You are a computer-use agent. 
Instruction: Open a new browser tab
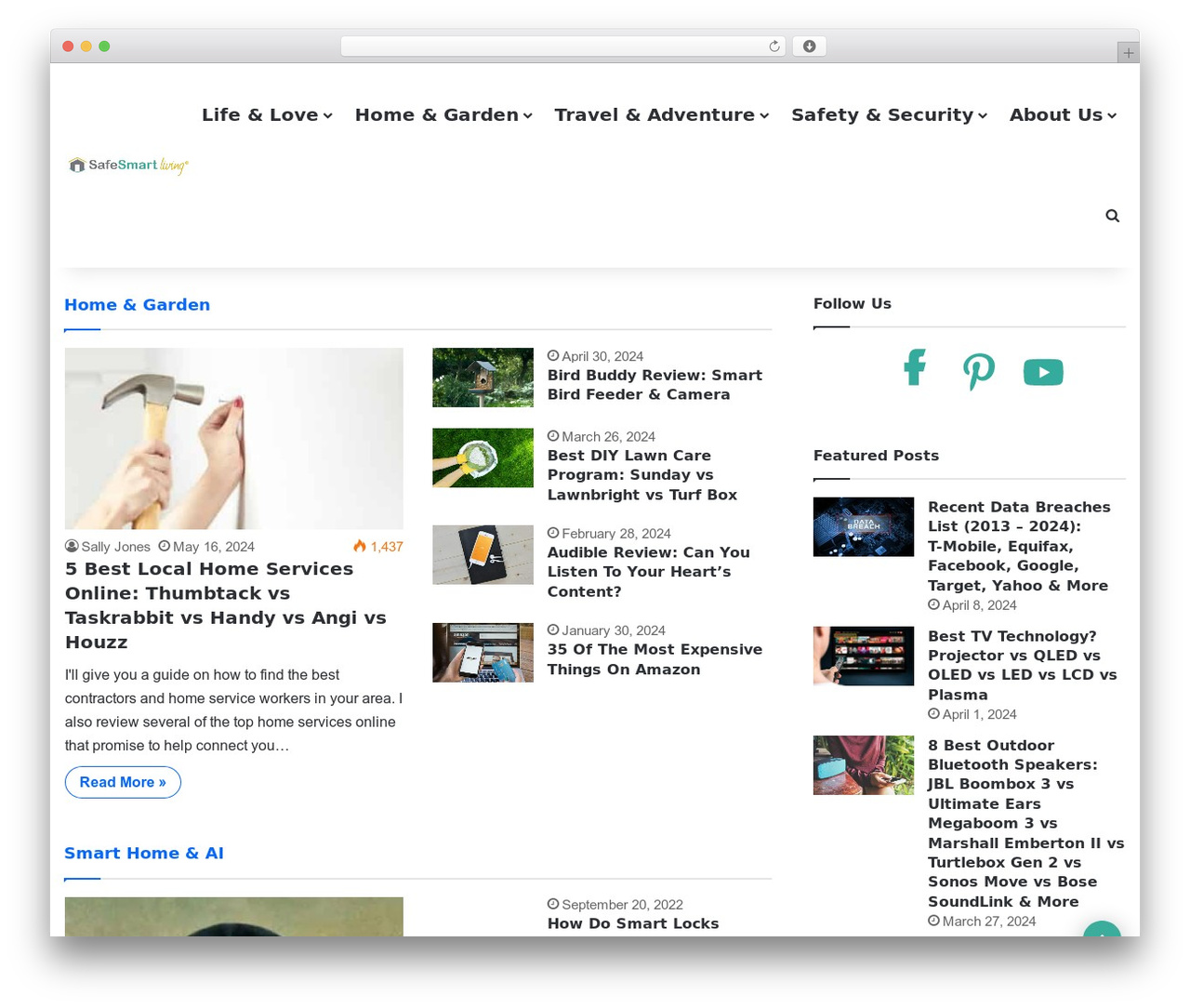[1128, 53]
